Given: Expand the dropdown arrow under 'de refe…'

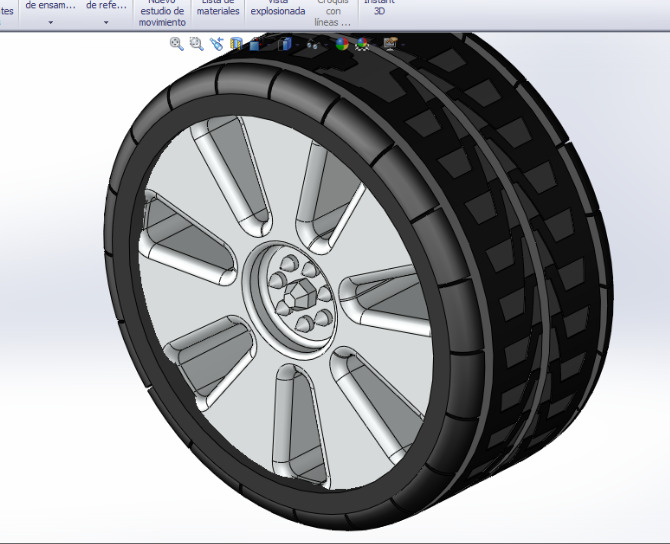Looking at the screenshot, I should pos(106,22).
